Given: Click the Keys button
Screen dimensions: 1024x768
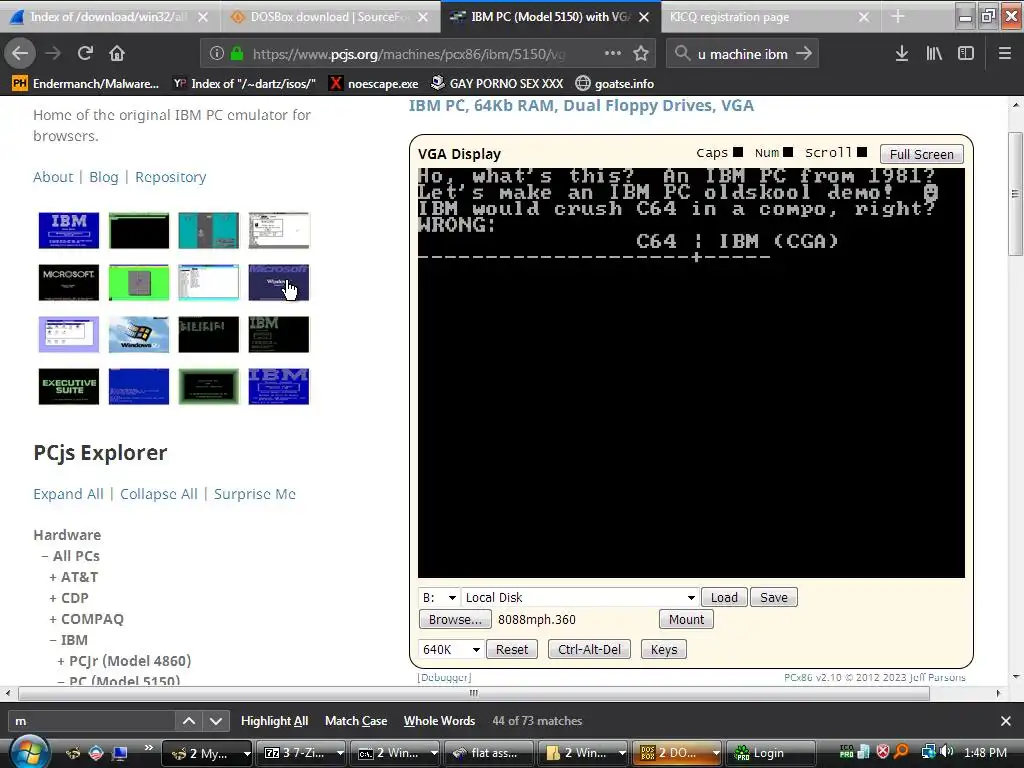Looking at the screenshot, I should [x=664, y=650].
